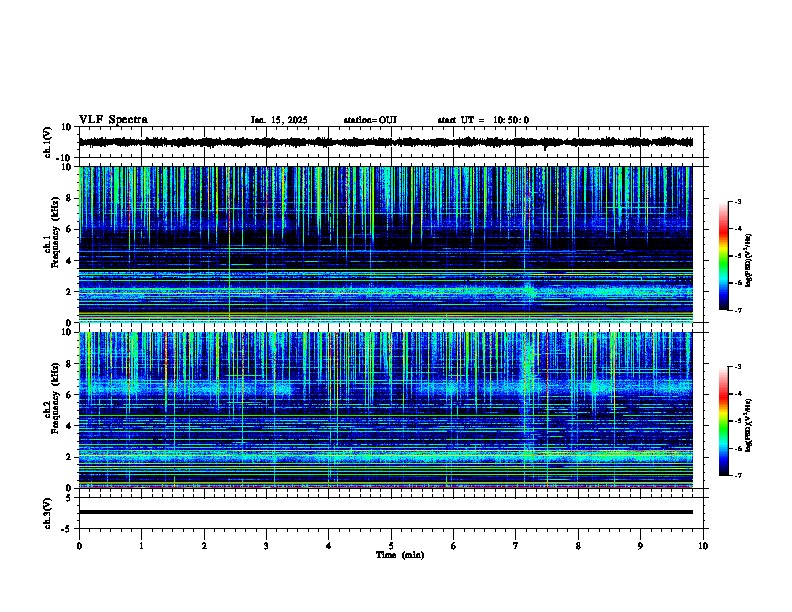This screenshot has width=792, height=612.
Task: Click tick label "4" on the time axis
Action: (329, 546)
